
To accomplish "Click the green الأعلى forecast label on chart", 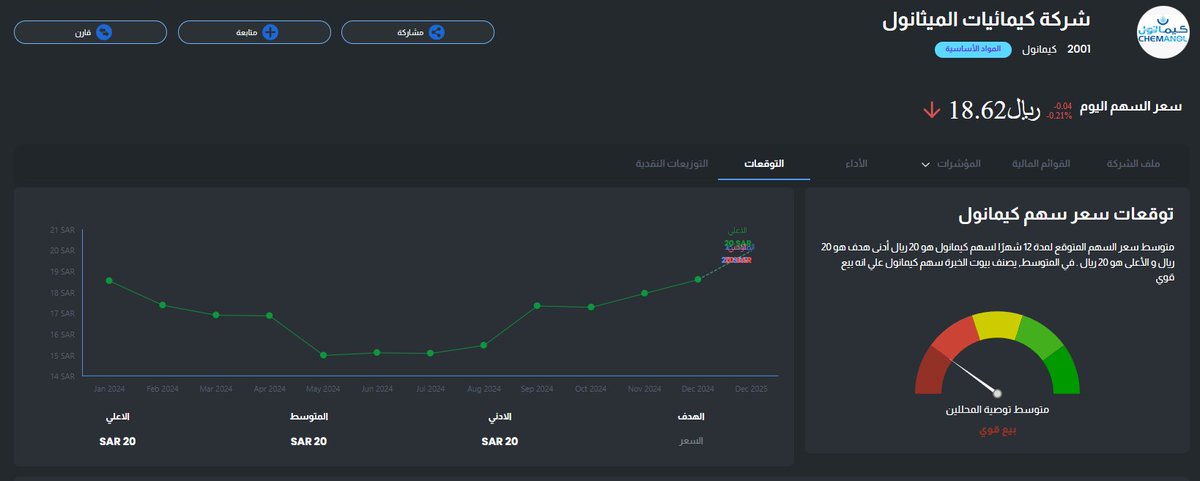I will (x=739, y=232).
